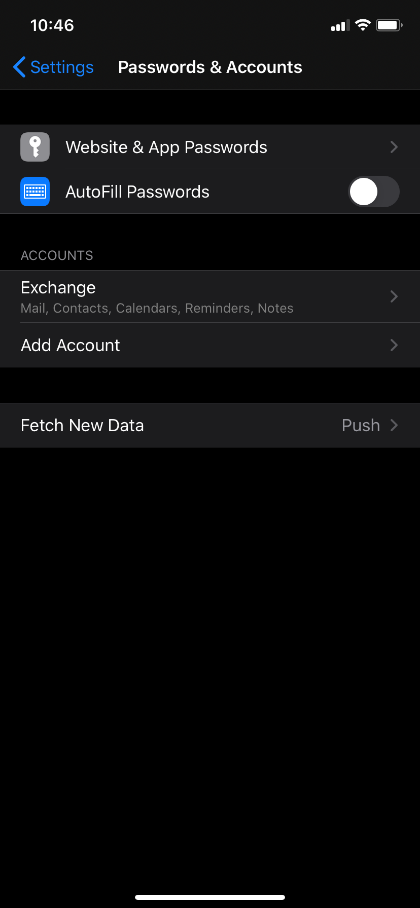Tap the blue back arrow icon
This screenshot has width=420, height=908.
(19, 67)
